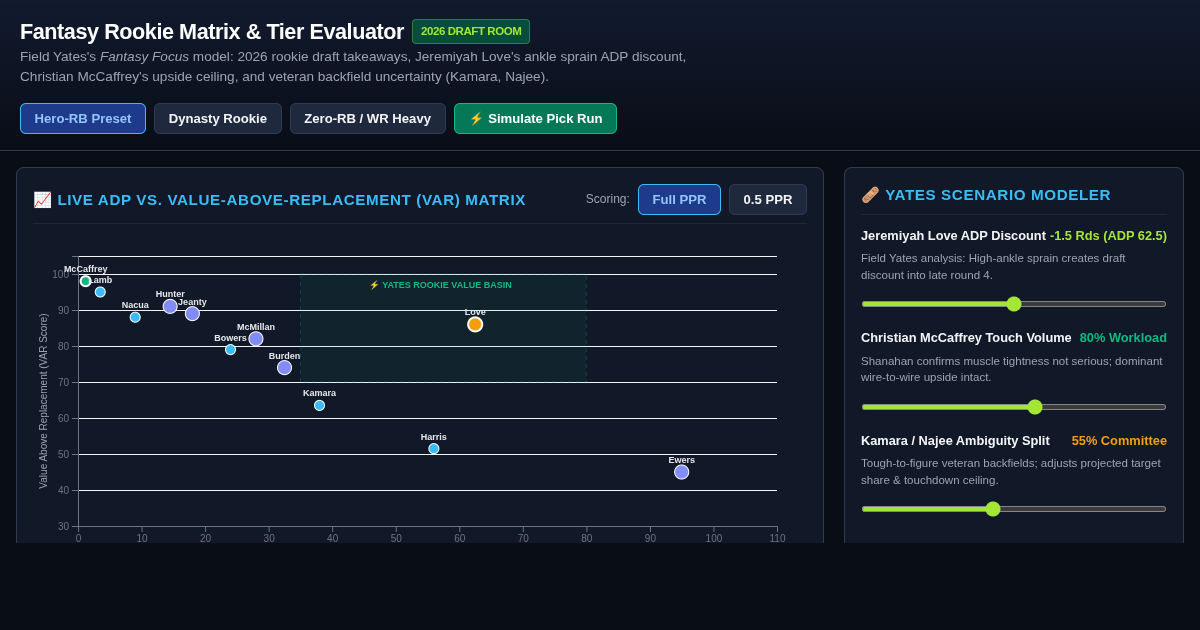The image size is (1200, 630).
Task: Select the Jeanty data point
Action: click(x=192, y=314)
